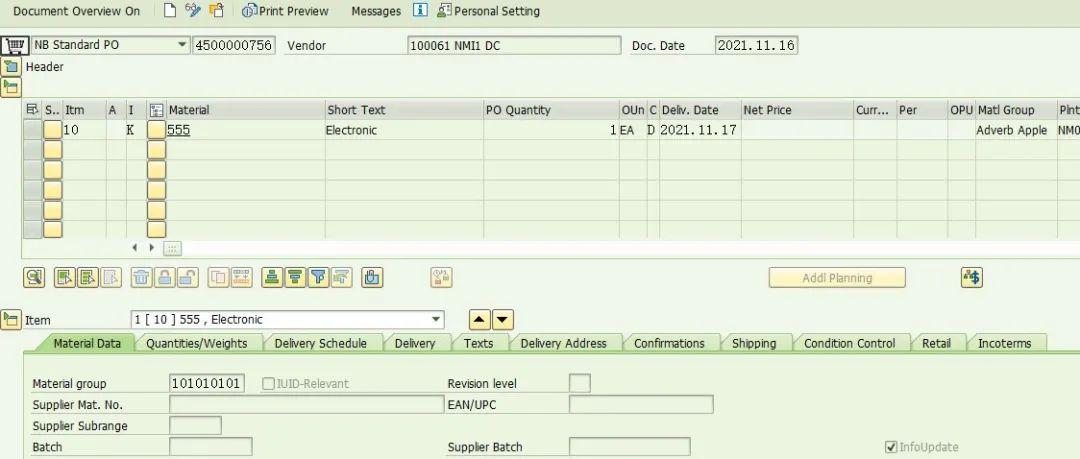This screenshot has height=459, width=1080.
Task: Click table horizontal scroll left arrow
Action: click(134, 247)
